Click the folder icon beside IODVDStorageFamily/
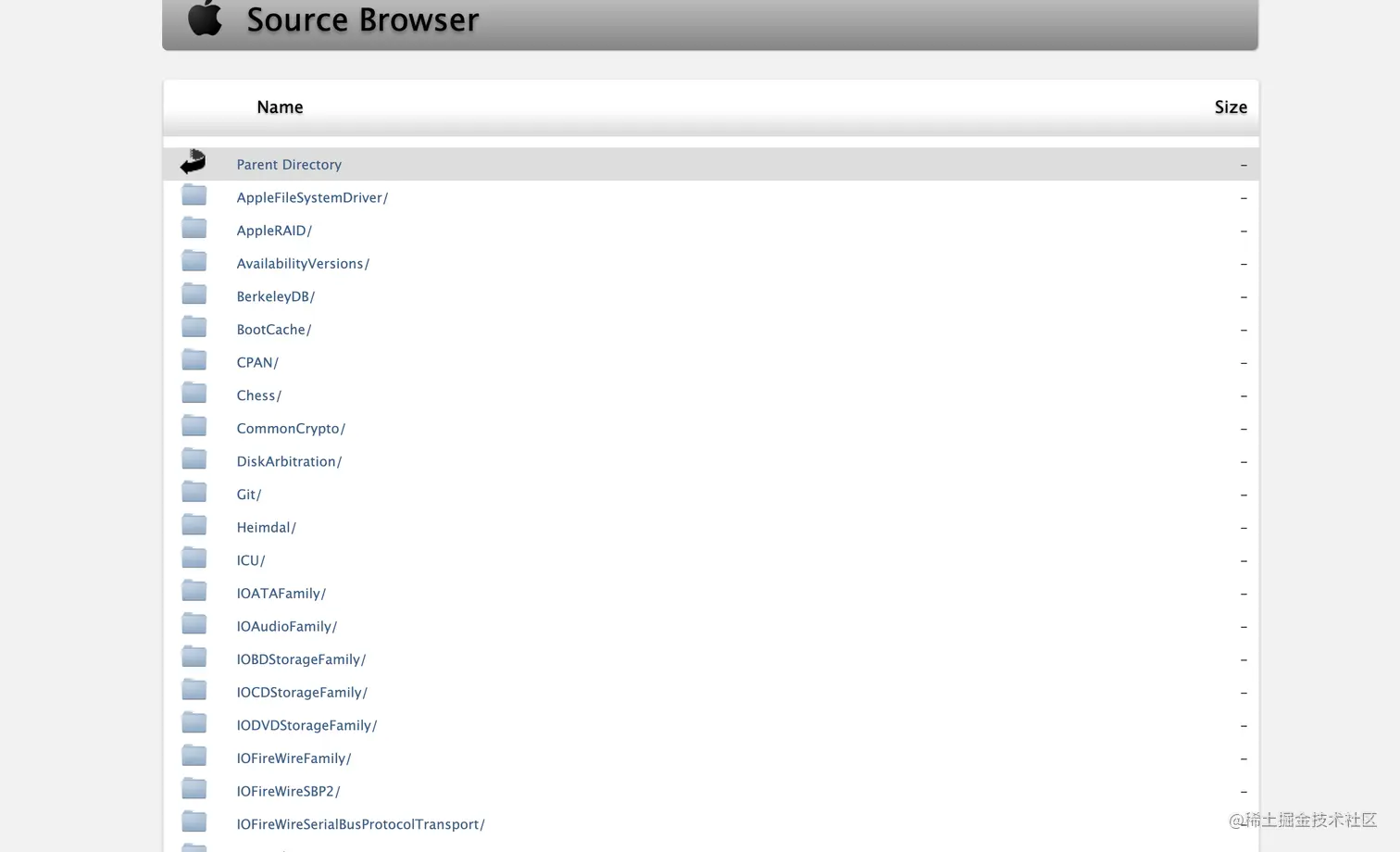The height and width of the screenshot is (852, 1400). 194,722
